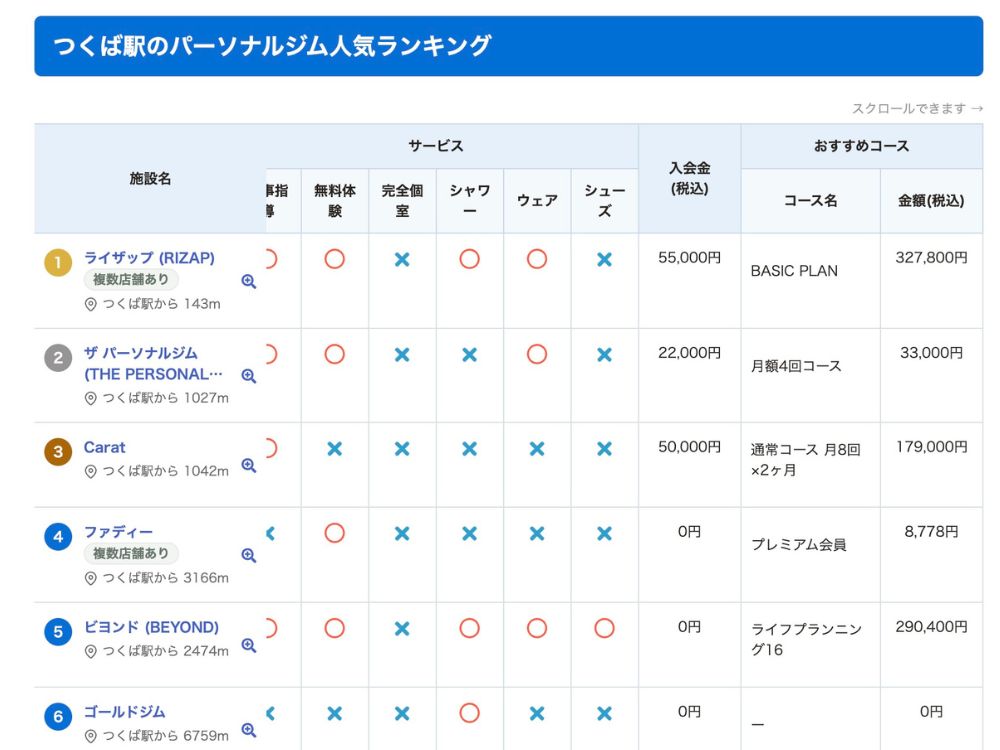
Task: Click the location pin next to つくば駅から 6759m
Action: pyautogui.click(x=91, y=736)
